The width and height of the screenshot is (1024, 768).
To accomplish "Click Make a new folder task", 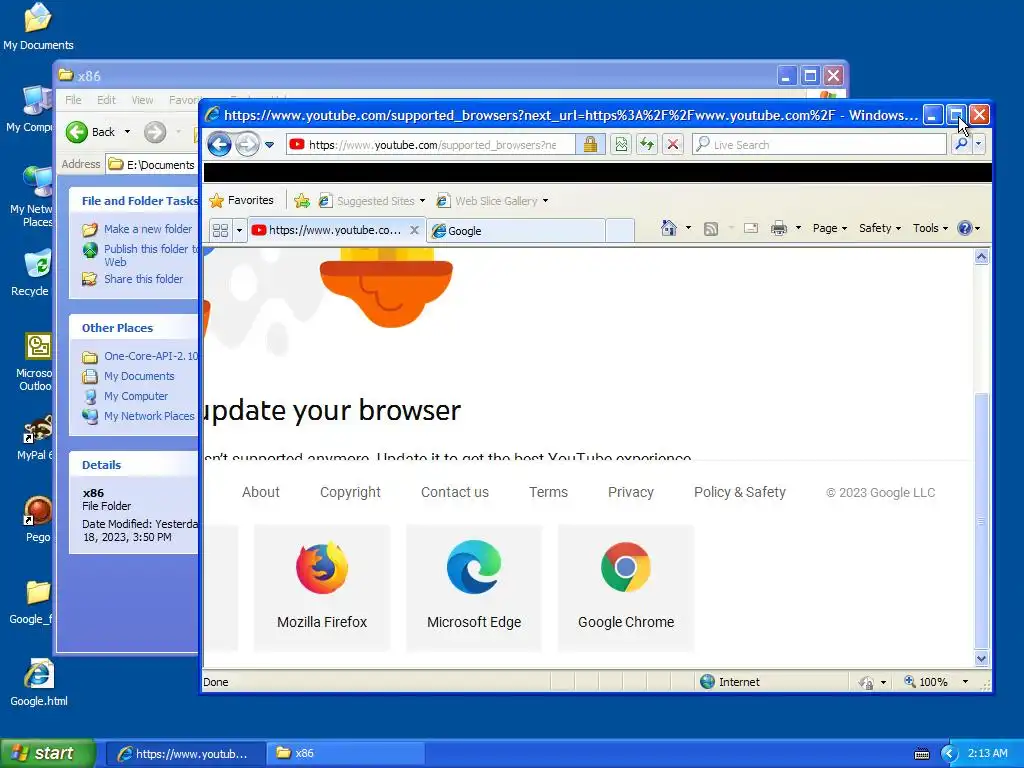I will [x=148, y=229].
